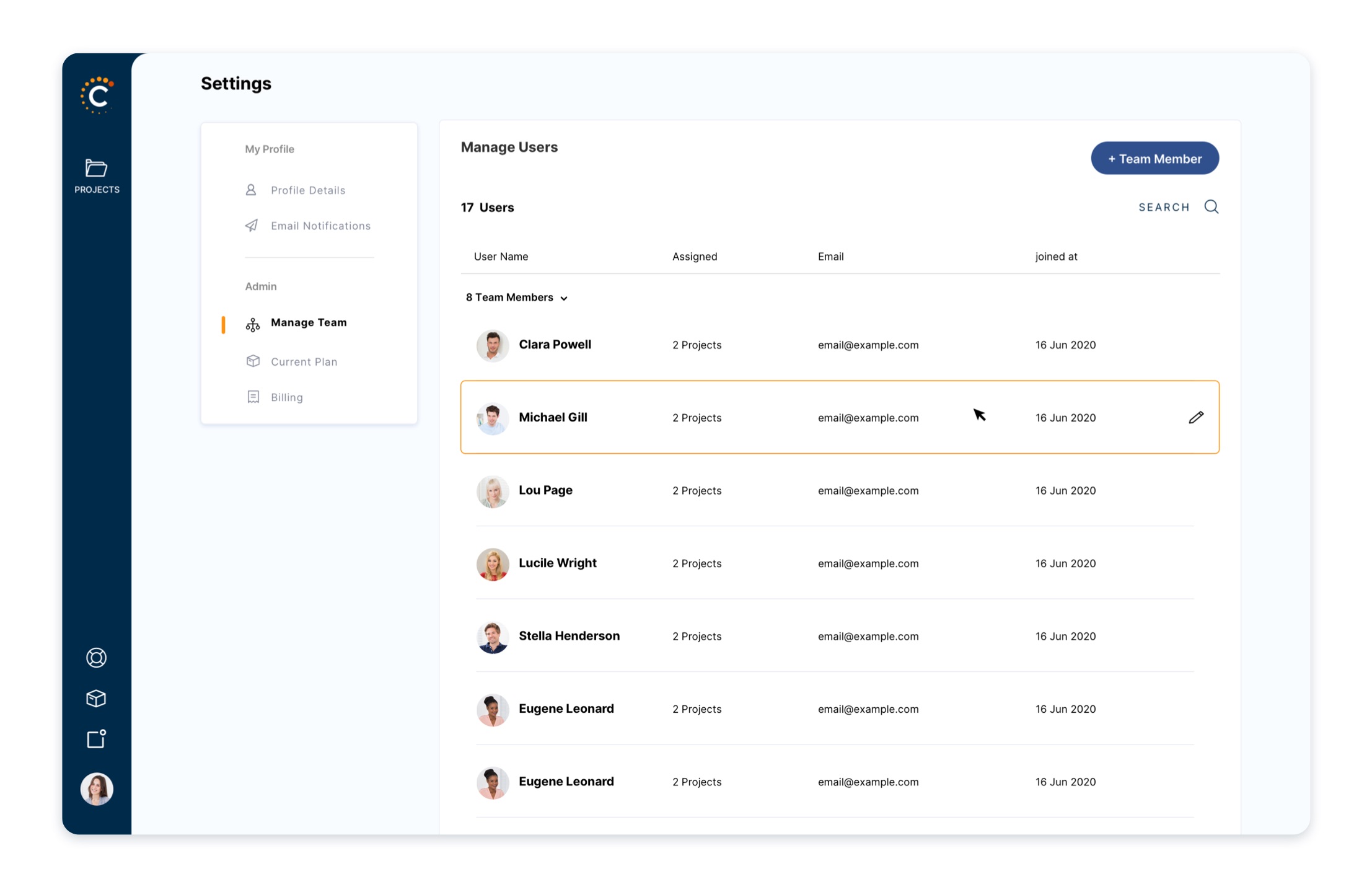
Task: Click Clara Powell's email address
Action: pos(868,345)
